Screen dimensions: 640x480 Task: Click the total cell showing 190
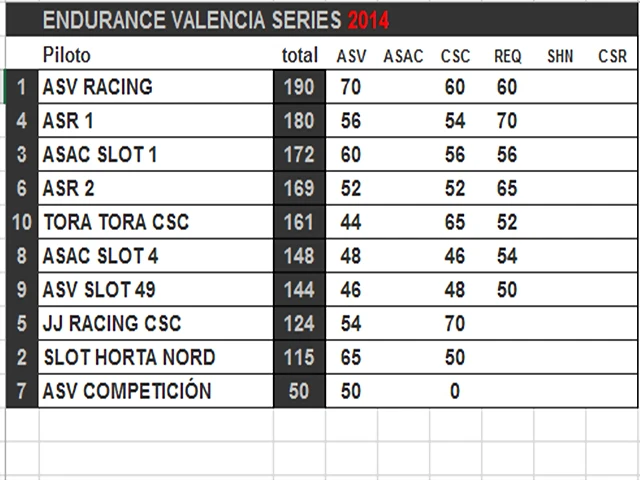299,87
